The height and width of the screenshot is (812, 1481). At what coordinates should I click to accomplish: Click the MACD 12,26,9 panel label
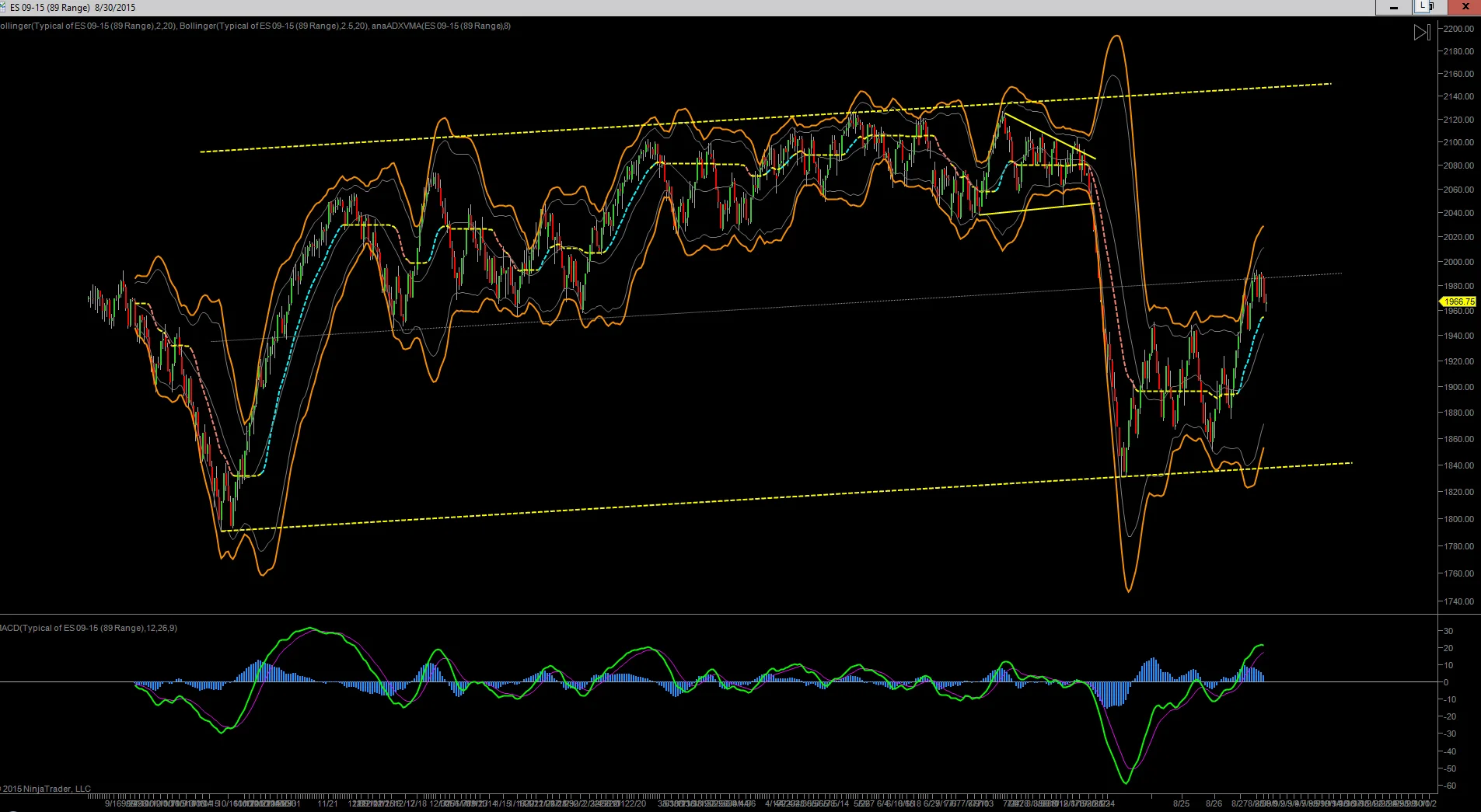89,628
